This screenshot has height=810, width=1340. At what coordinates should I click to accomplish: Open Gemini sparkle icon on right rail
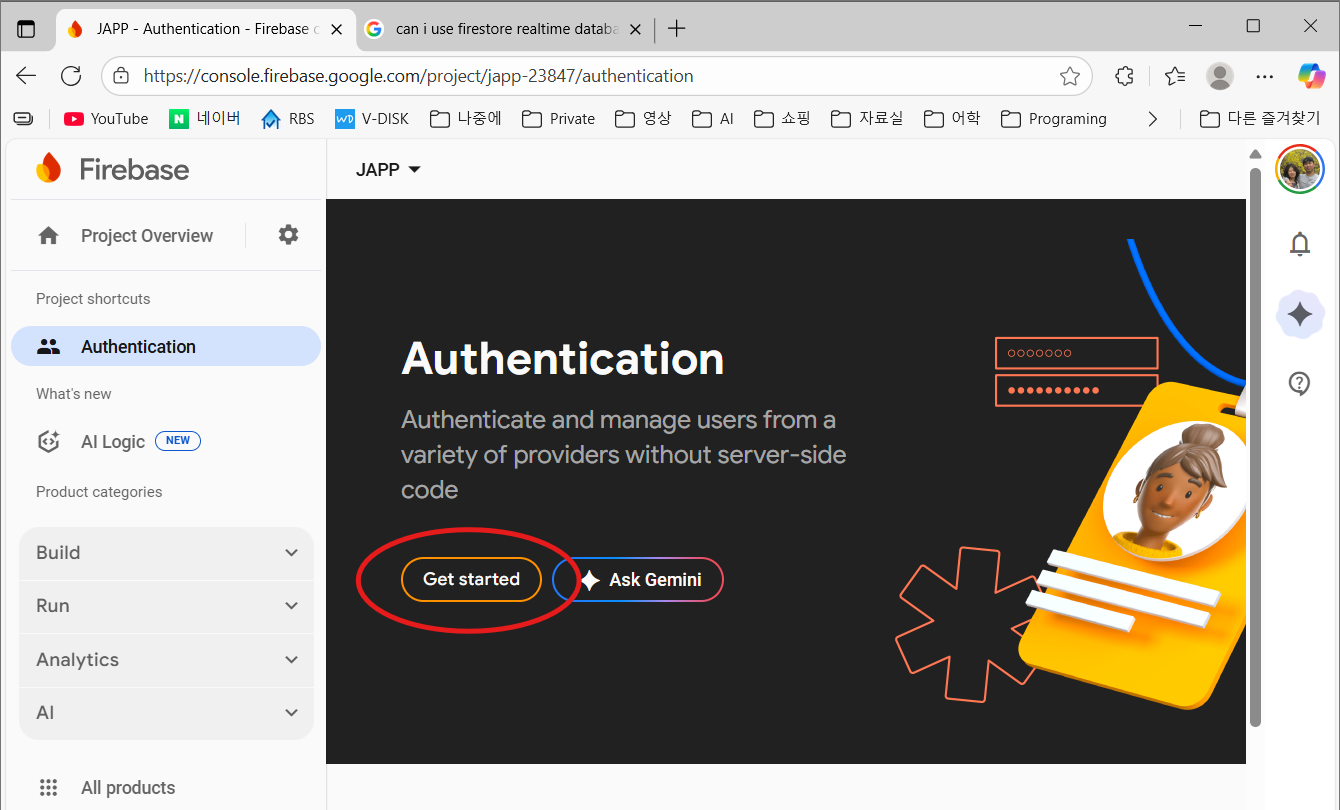(1300, 315)
